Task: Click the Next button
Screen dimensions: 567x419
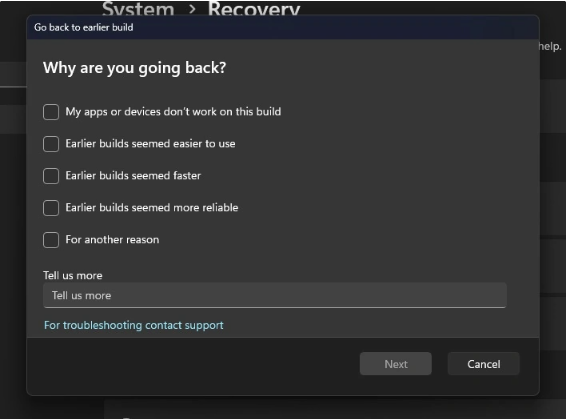Action: 396,364
